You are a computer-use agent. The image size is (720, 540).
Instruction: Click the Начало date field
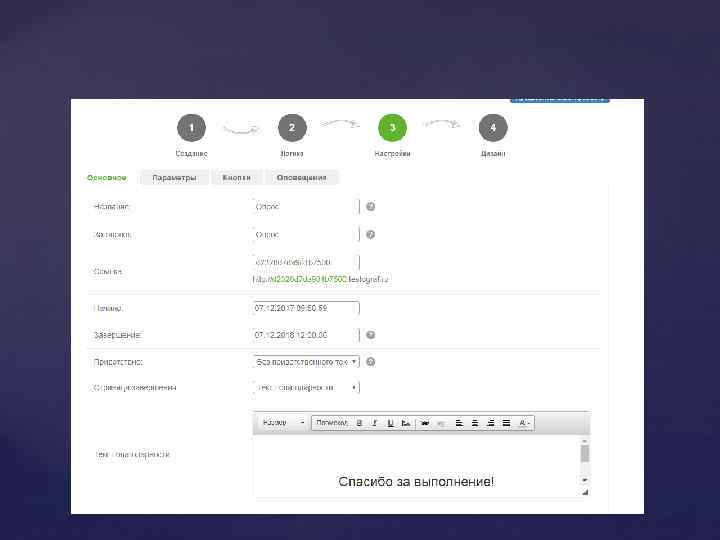pos(306,308)
